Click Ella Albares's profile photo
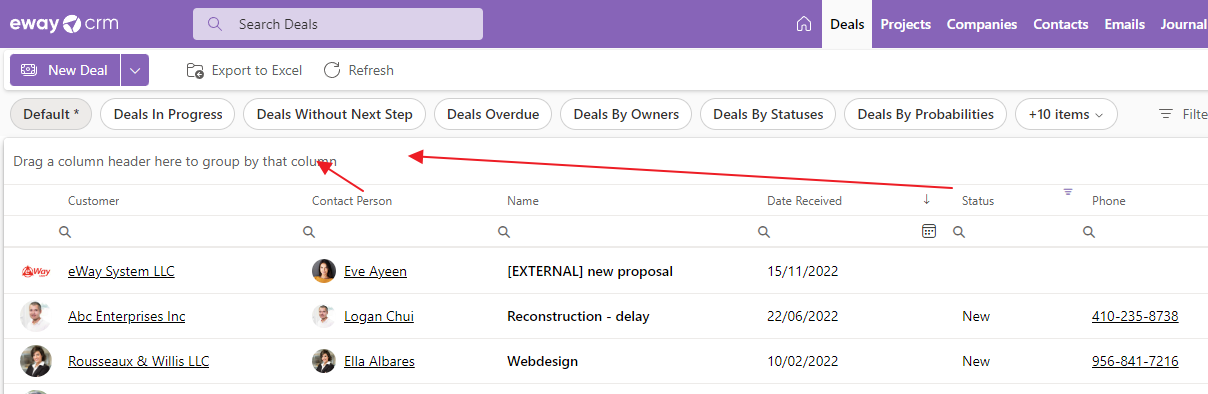 324,361
